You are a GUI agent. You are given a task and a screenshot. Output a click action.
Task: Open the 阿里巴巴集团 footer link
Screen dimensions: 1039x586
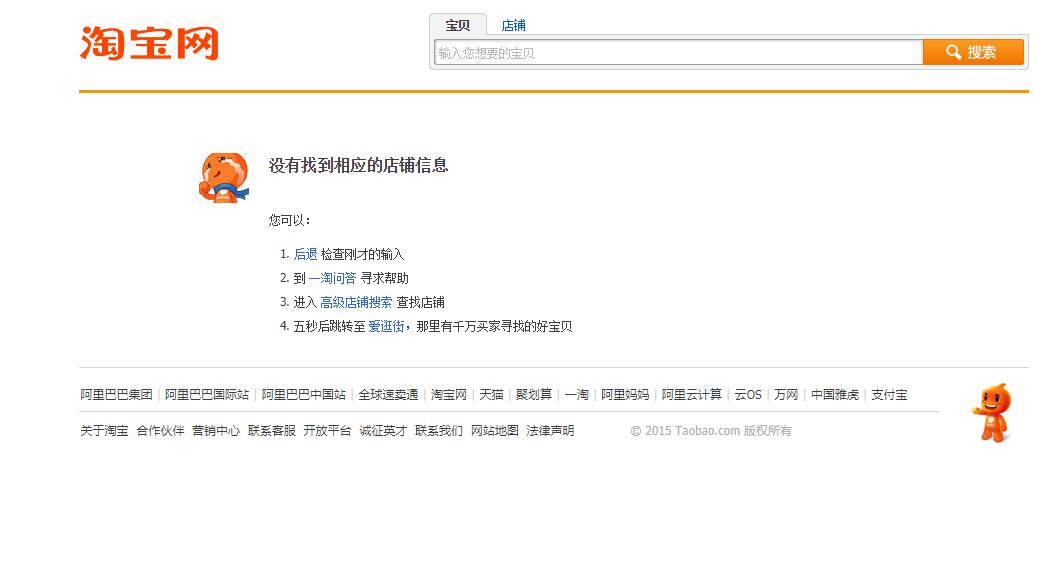[116, 395]
